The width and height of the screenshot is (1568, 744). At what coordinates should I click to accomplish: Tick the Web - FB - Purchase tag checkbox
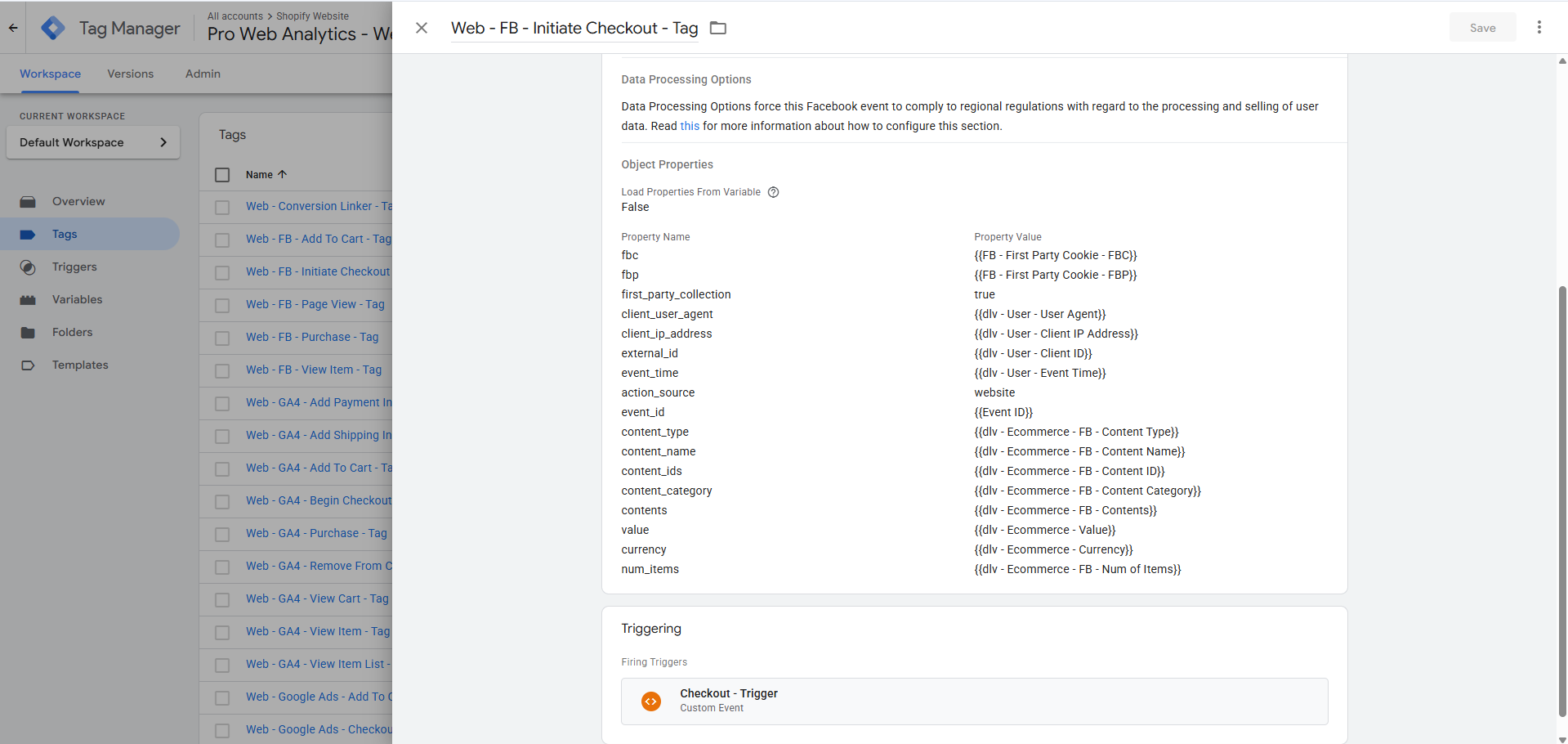click(x=222, y=338)
